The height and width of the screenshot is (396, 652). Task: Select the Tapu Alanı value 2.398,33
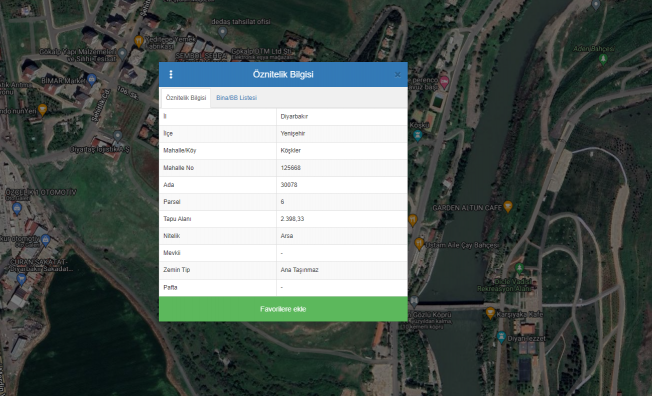point(292,219)
